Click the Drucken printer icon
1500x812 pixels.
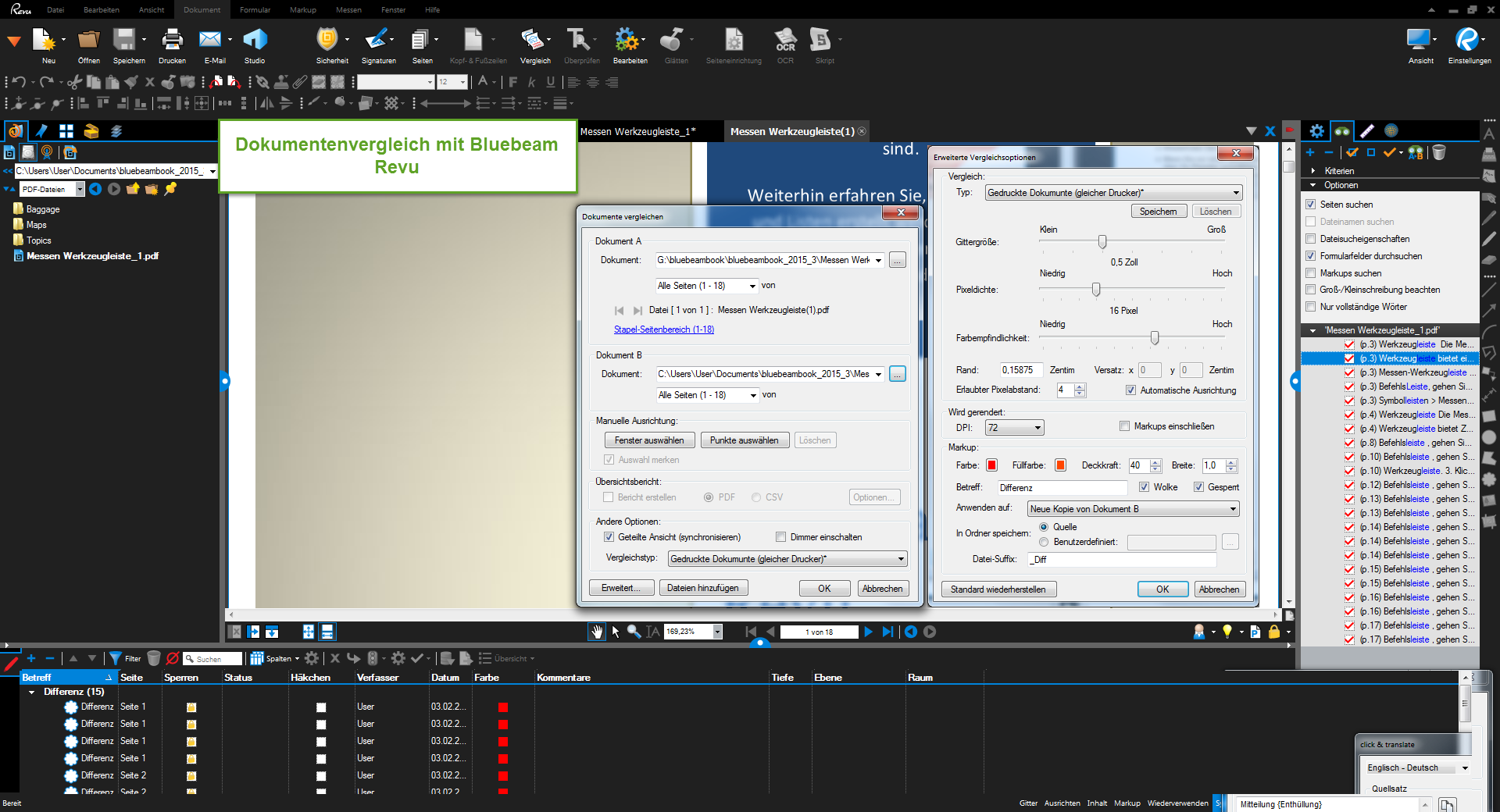(x=172, y=40)
